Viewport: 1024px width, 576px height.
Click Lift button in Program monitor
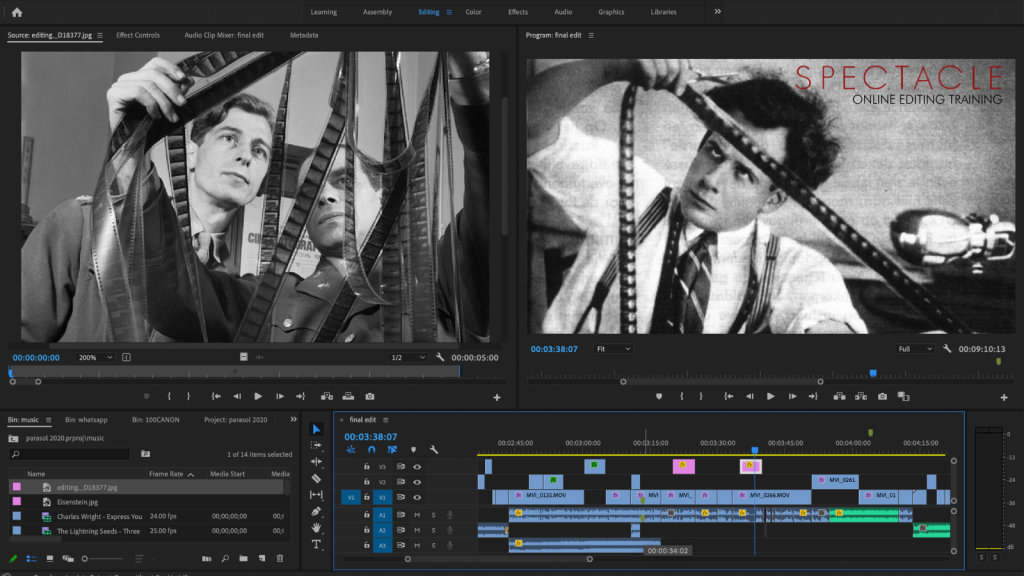click(839, 396)
